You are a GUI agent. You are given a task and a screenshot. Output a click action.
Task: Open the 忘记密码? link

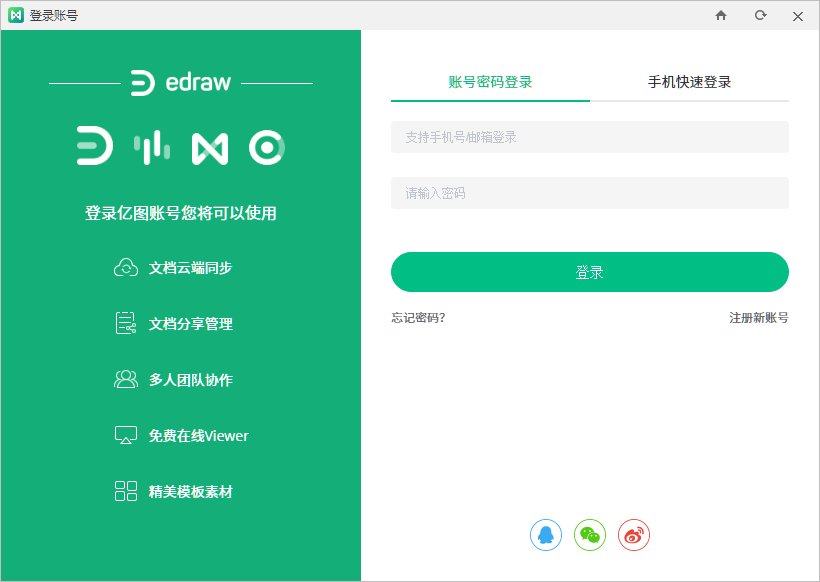tap(418, 317)
